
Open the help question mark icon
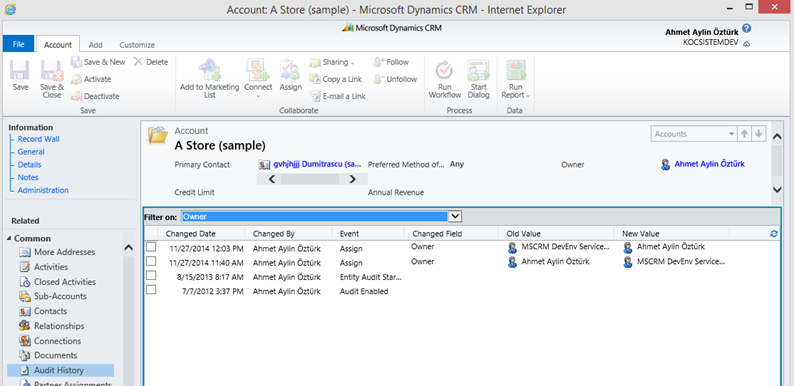[746, 29]
